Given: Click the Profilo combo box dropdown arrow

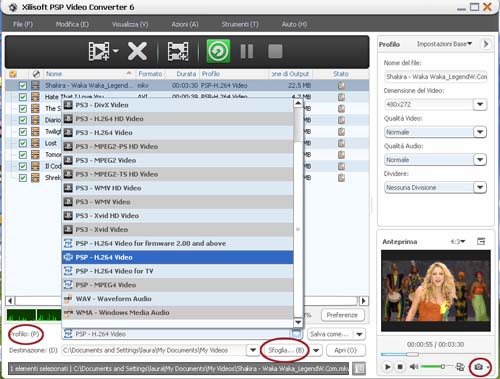Looking at the screenshot, I should (x=296, y=334).
